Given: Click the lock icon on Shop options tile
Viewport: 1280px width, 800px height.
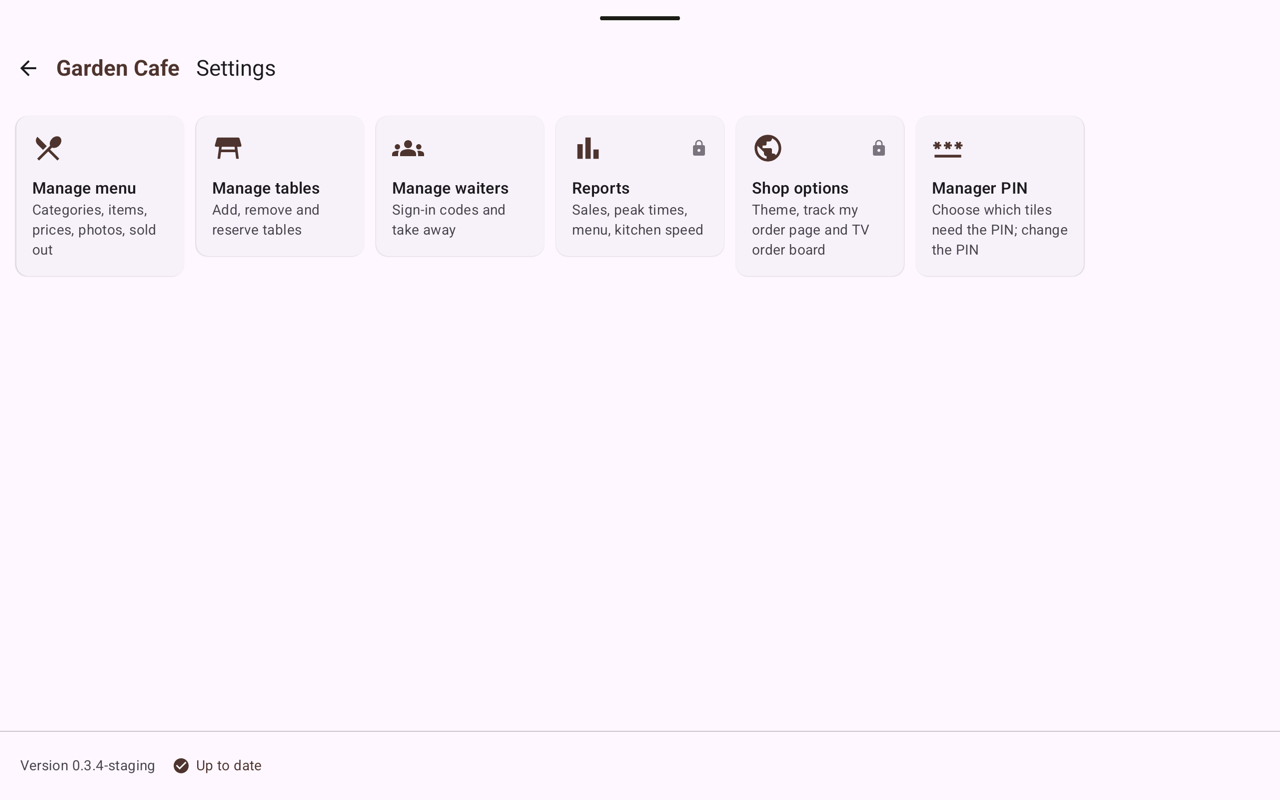Looking at the screenshot, I should pos(879,148).
